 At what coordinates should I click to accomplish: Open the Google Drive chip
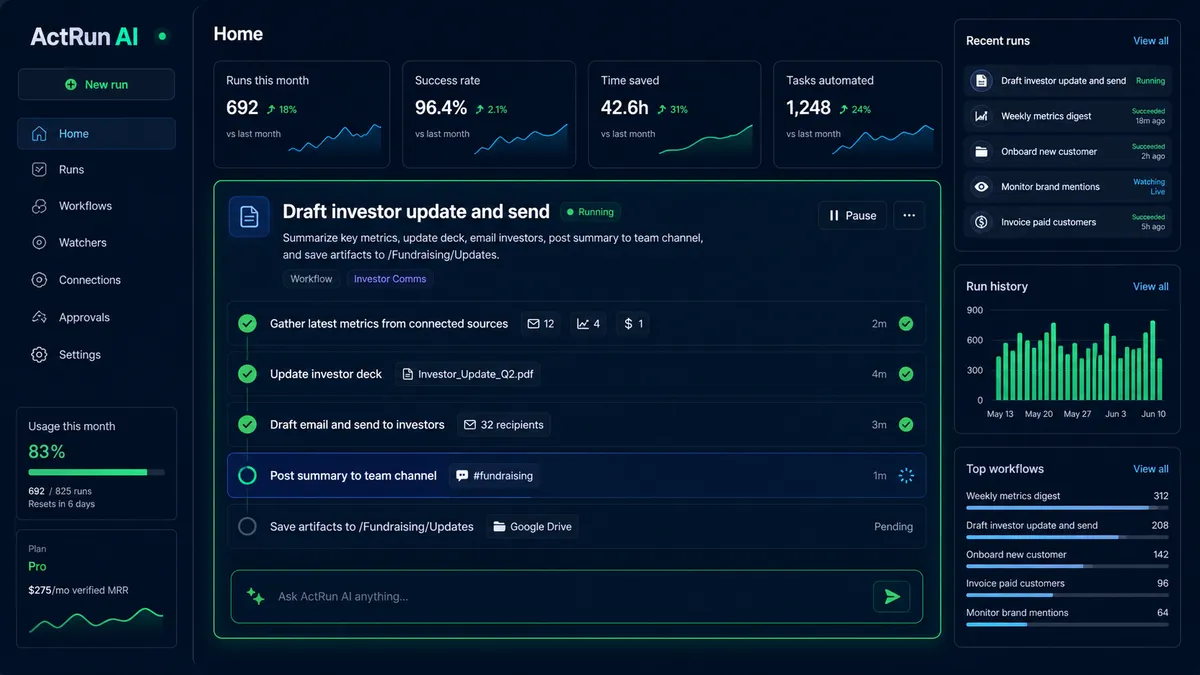[x=533, y=527]
